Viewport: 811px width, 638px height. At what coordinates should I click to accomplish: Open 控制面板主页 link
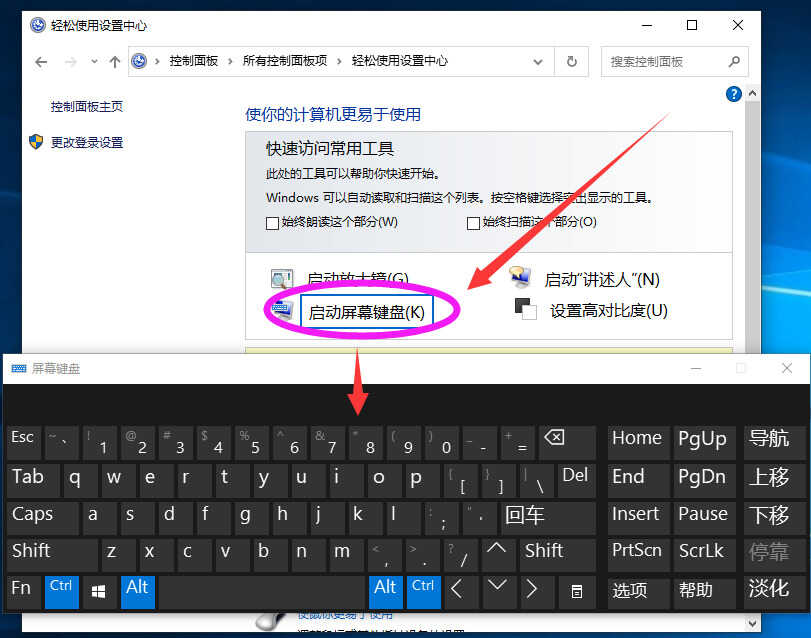pos(86,107)
